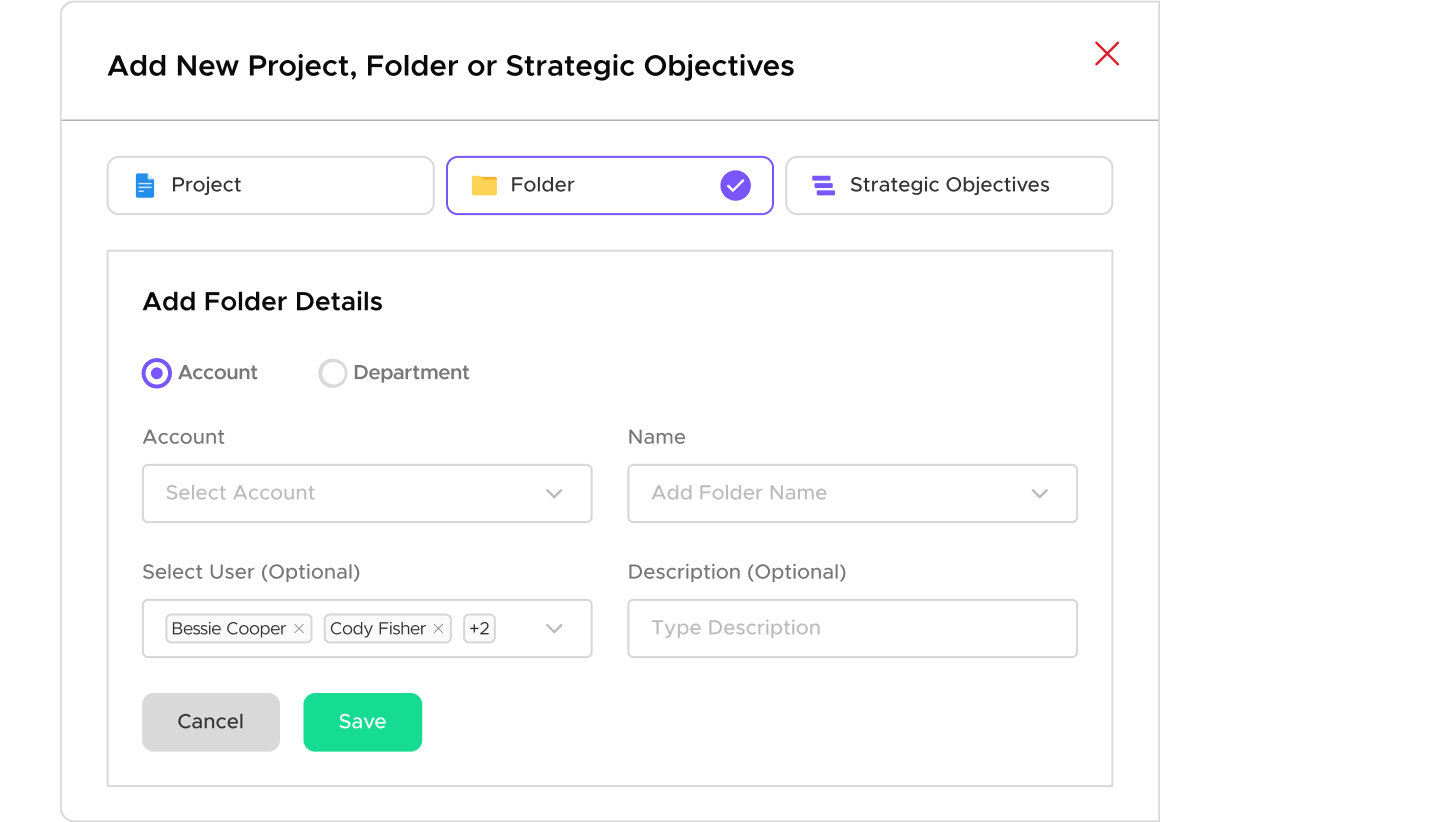Select the Account radio button

[157, 373]
